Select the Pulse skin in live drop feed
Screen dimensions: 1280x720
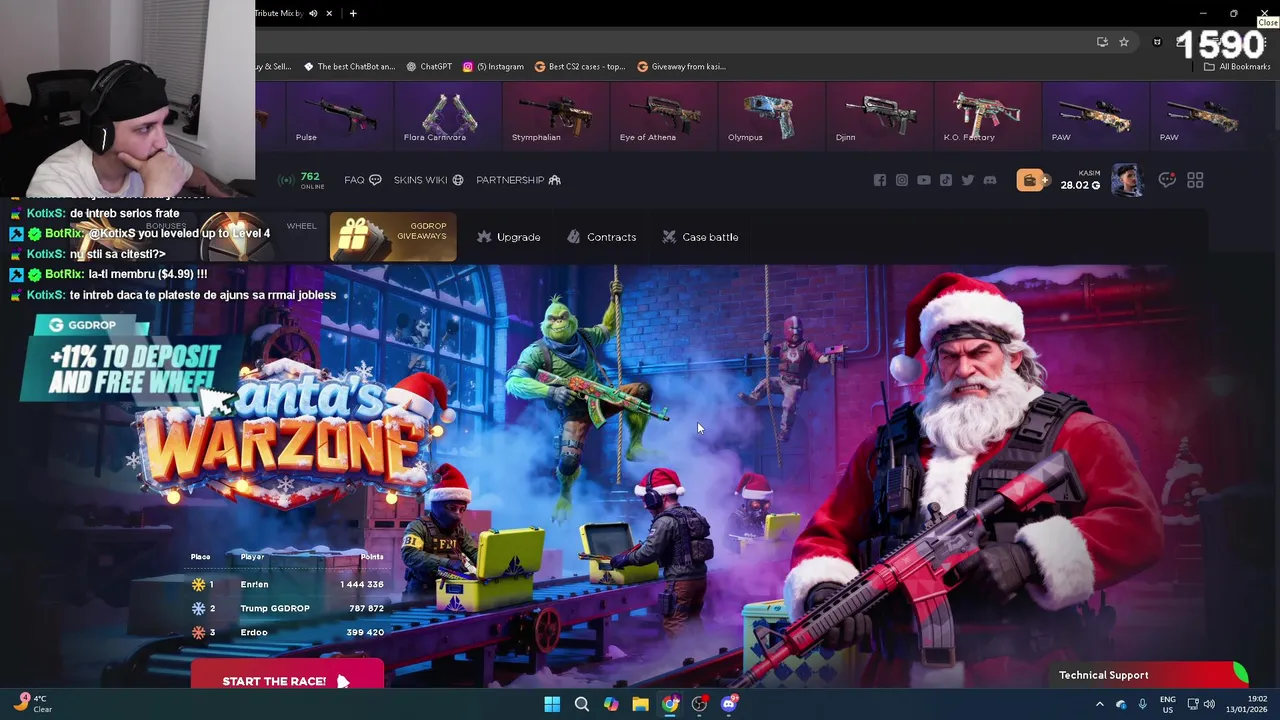click(339, 114)
